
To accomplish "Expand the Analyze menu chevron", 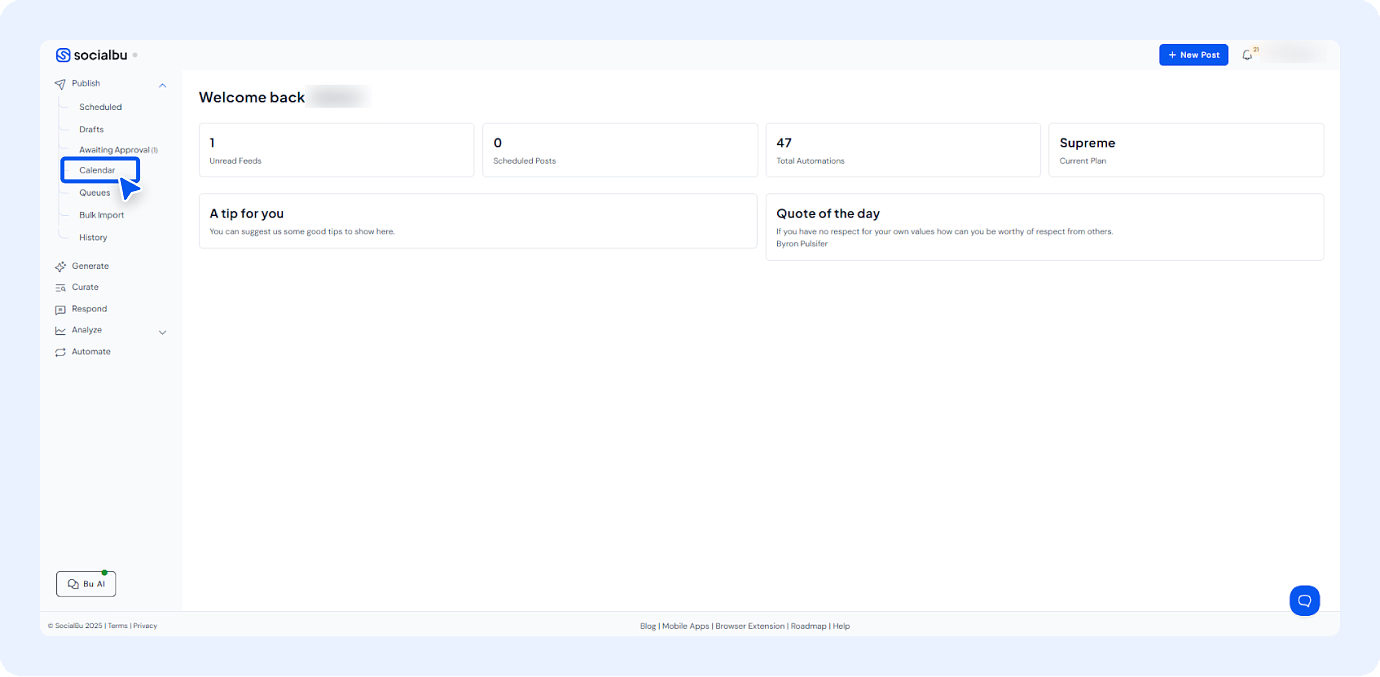I will [x=163, y=332].
